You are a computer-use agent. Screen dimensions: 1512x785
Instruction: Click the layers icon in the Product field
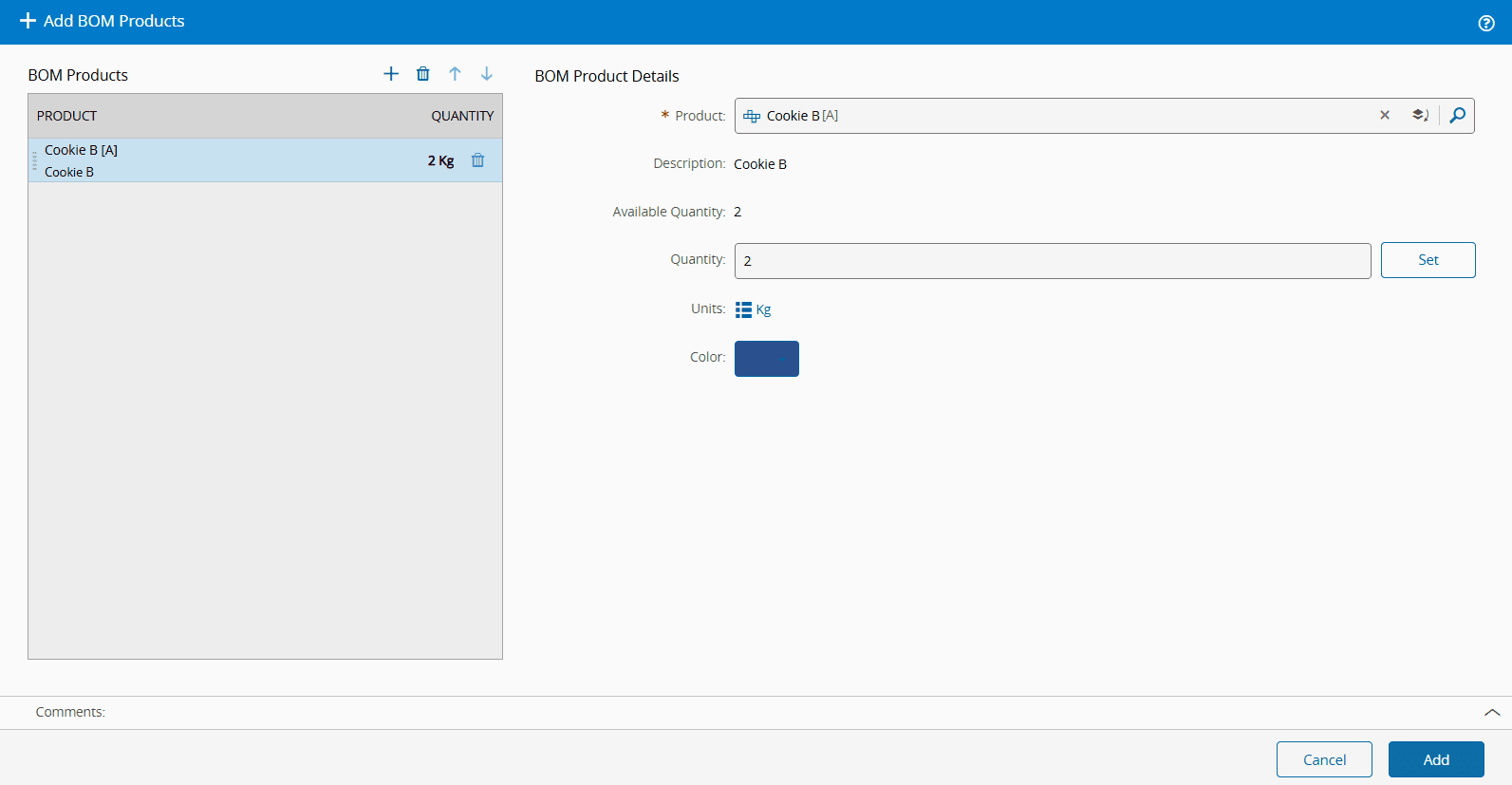[x=1420, y=116]
